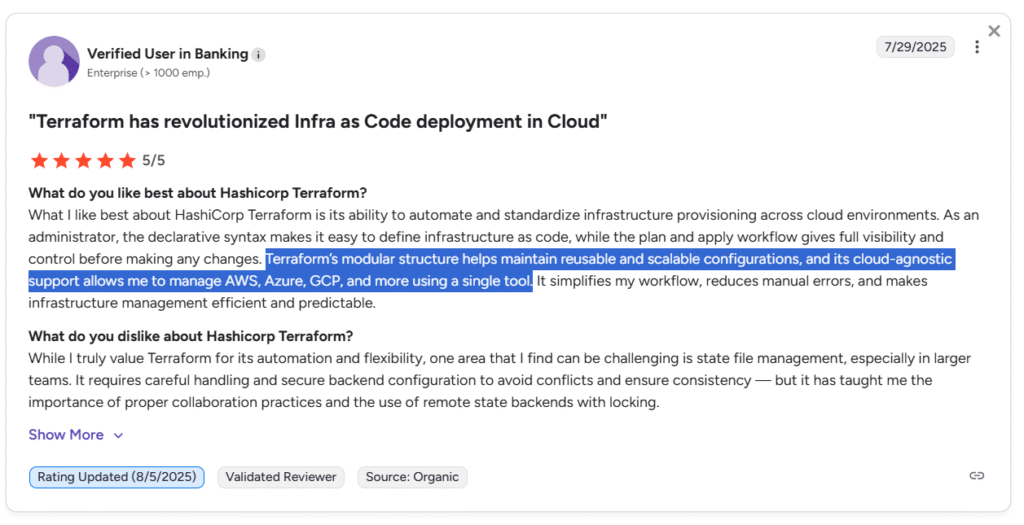Click the Validated Reviewer badge
1024x525 pixels.
[x=281, y=477]
